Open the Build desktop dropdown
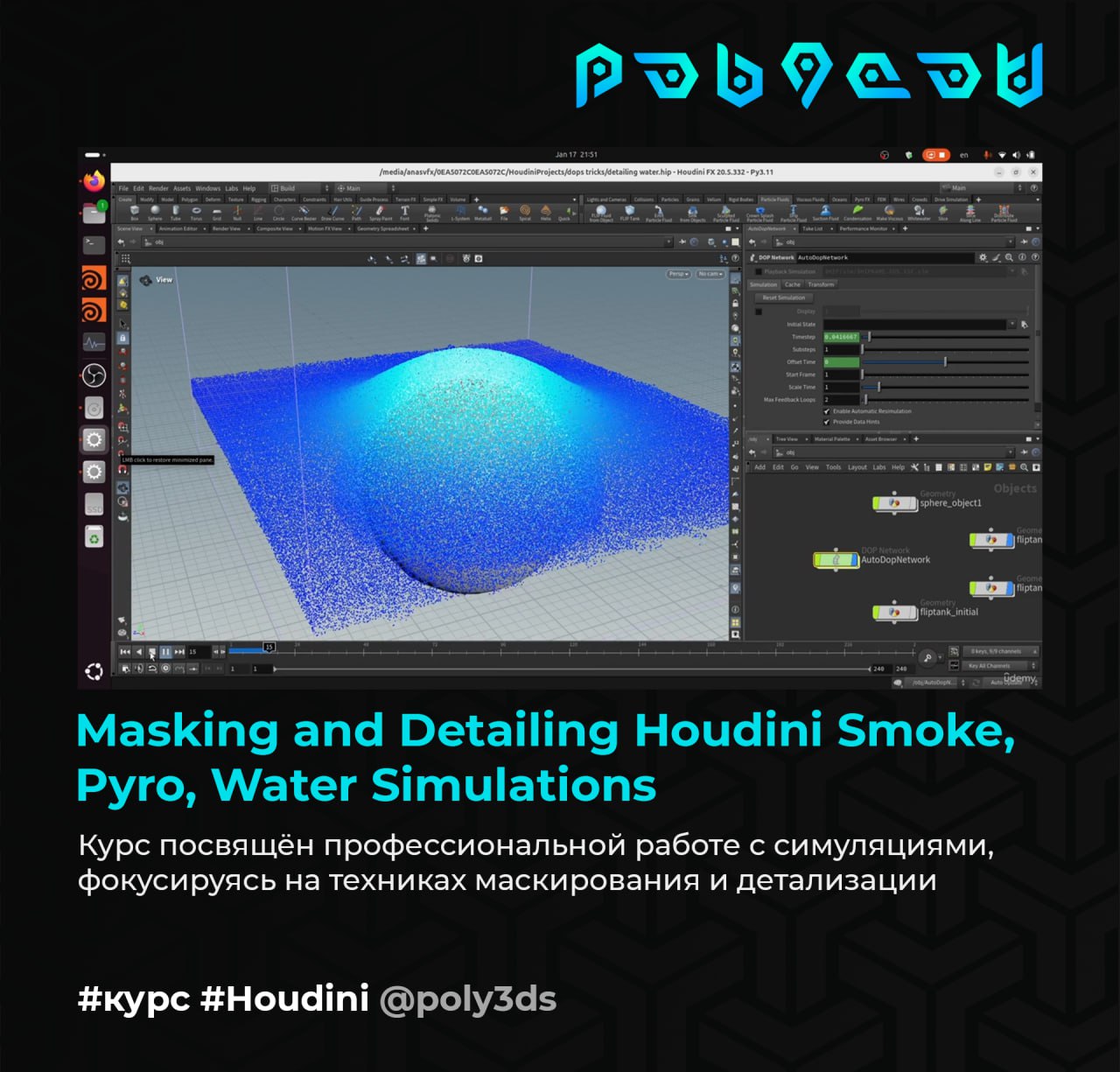Viewport: 1120px width, 1072px height. tap(300, 188)
